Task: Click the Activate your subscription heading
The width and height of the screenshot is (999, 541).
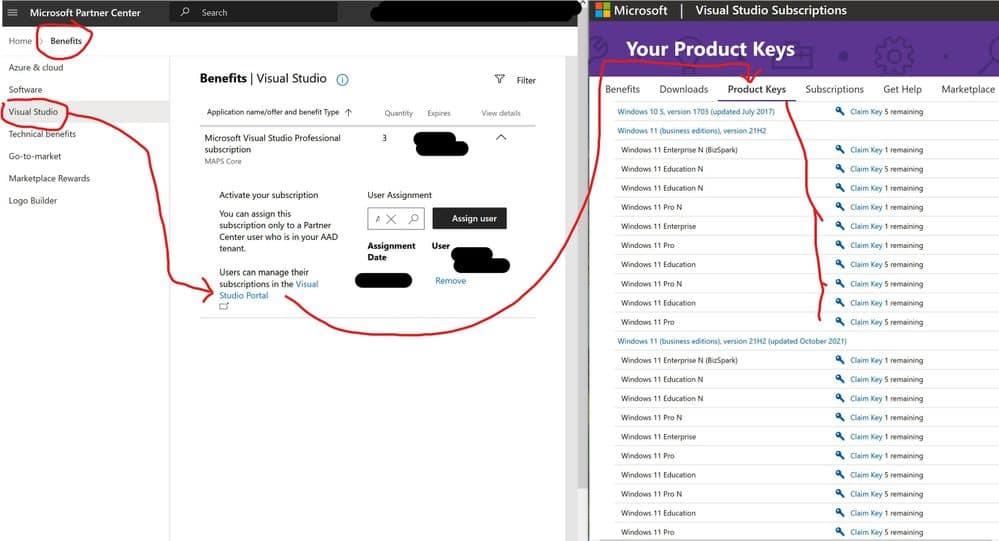Action: (268, 195)
